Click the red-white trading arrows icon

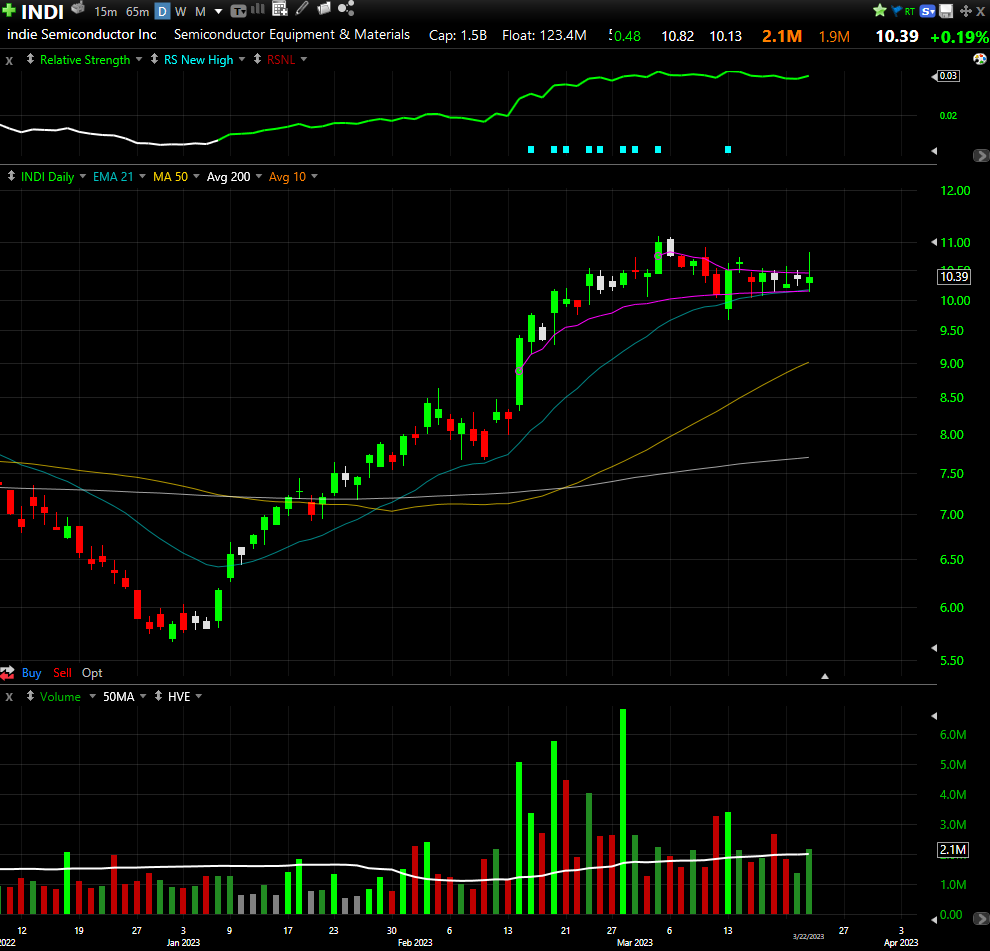(x=8, y=673)
